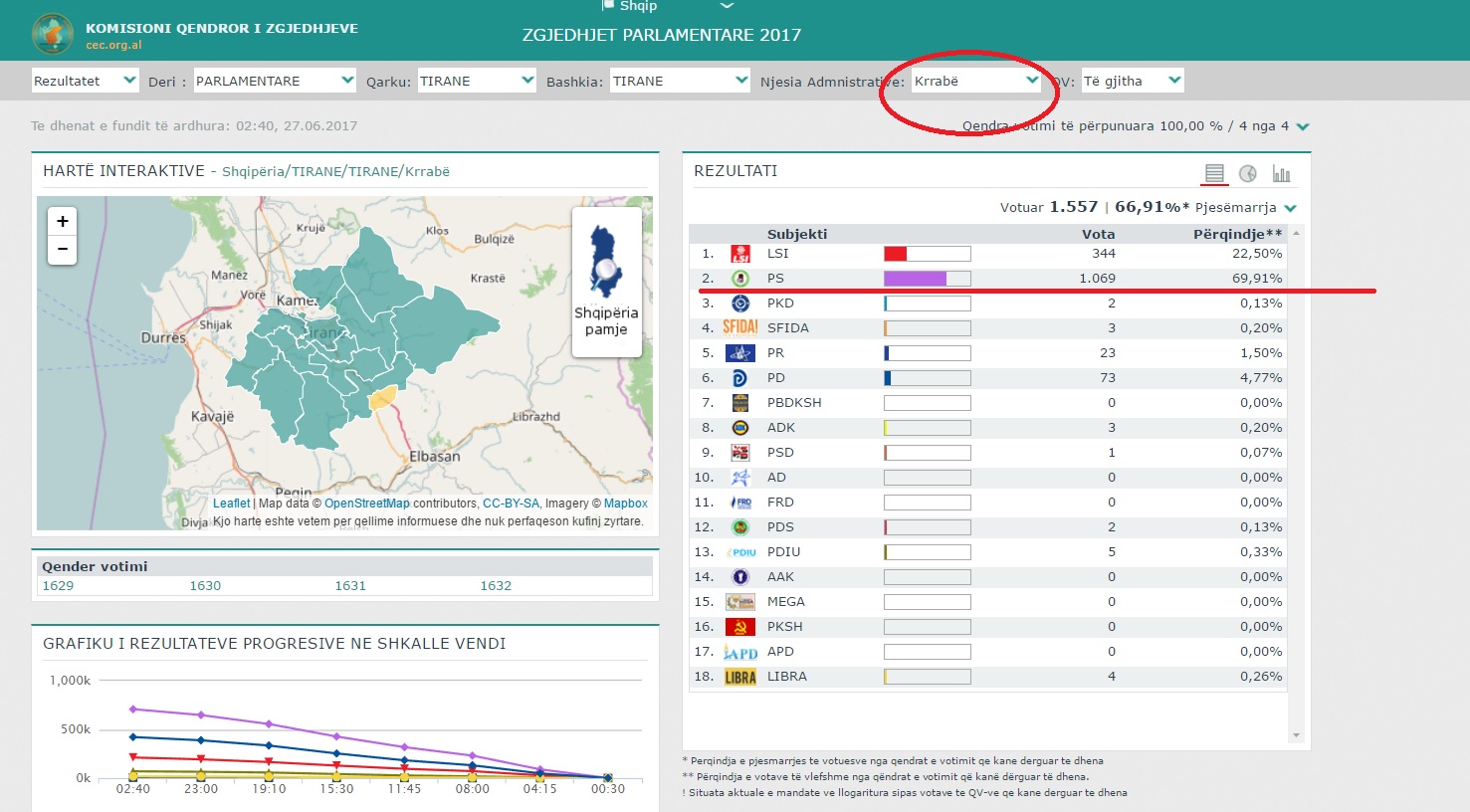Click the LIBRA party logo
Screen dimensions: 1470x812
point(740,676)
